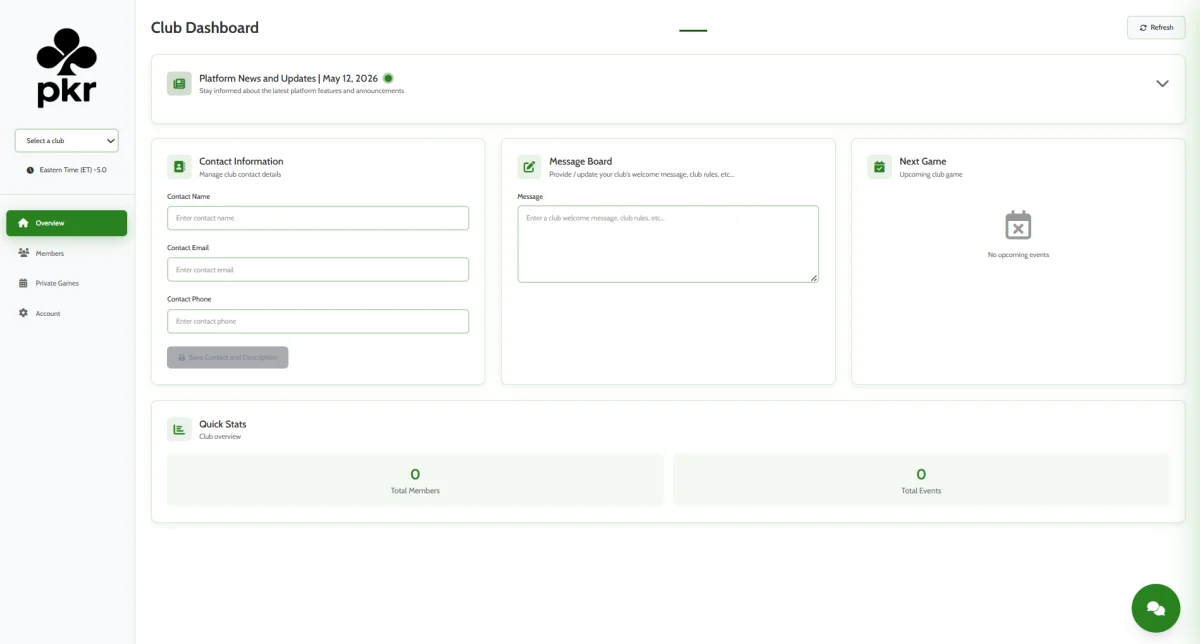Viewport: 1200px width, 644px height.
Task: Click the Upcoming club game subtitle
Action: click(x=931, y=175)
